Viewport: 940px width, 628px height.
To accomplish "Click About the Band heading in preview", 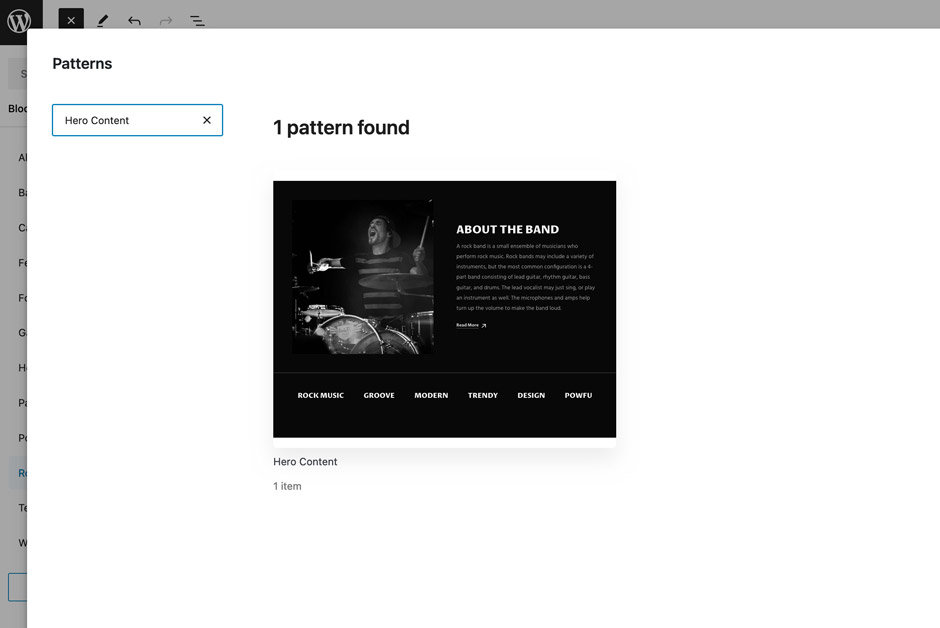I will 507,229.
